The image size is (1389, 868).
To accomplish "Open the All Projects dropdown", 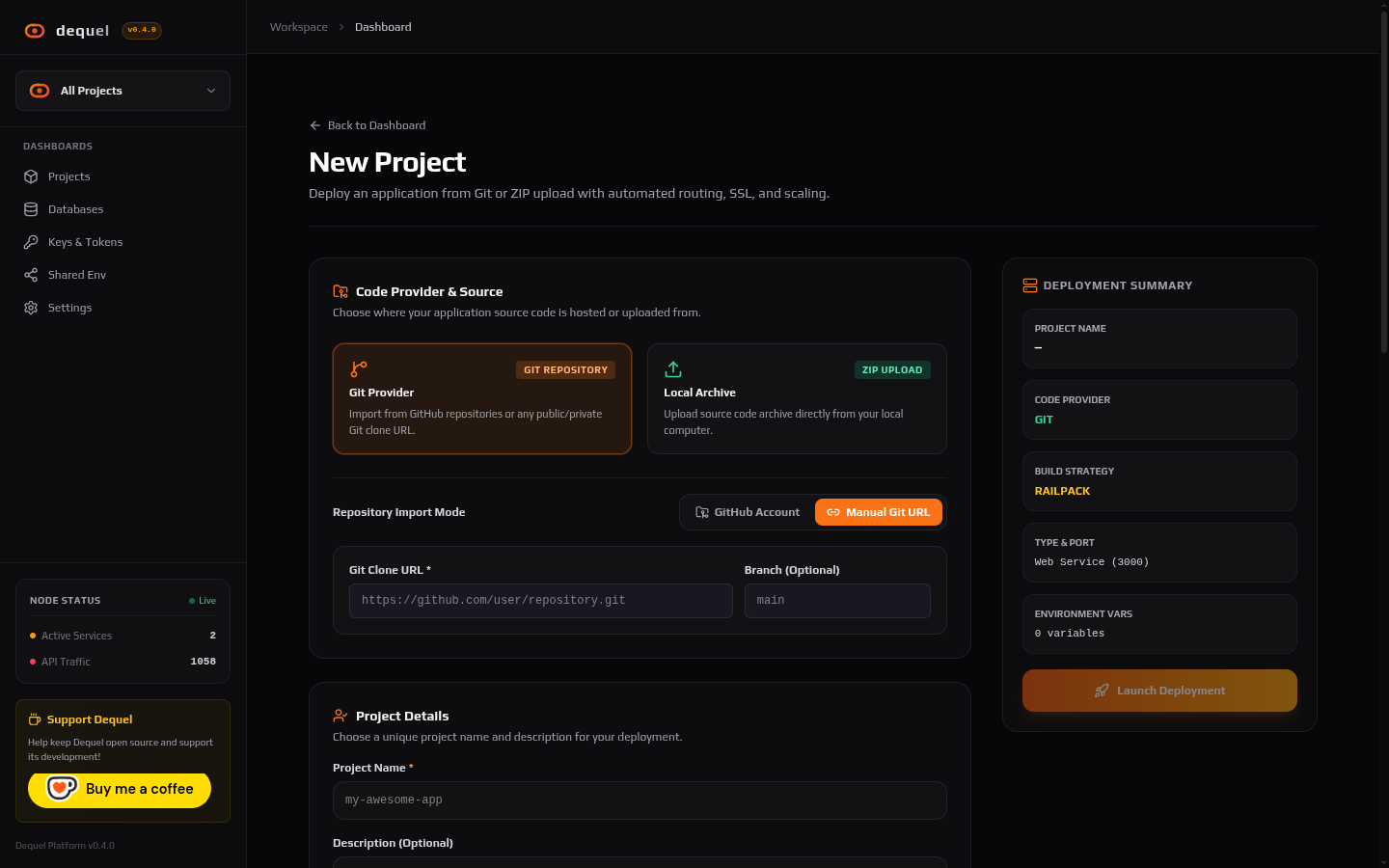I will coord(123,91).
